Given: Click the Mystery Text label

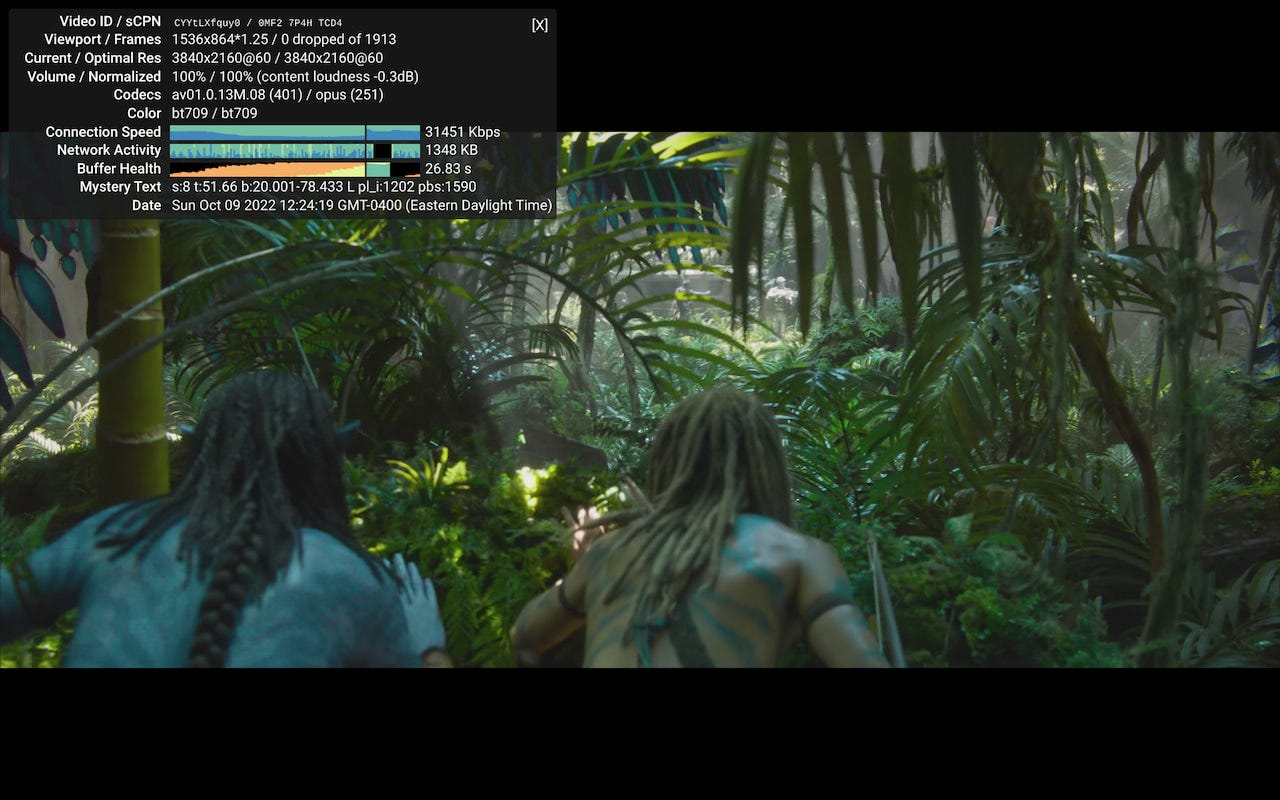Looking at the screenshot, I should pyautogui.click(x=120, y=187).
